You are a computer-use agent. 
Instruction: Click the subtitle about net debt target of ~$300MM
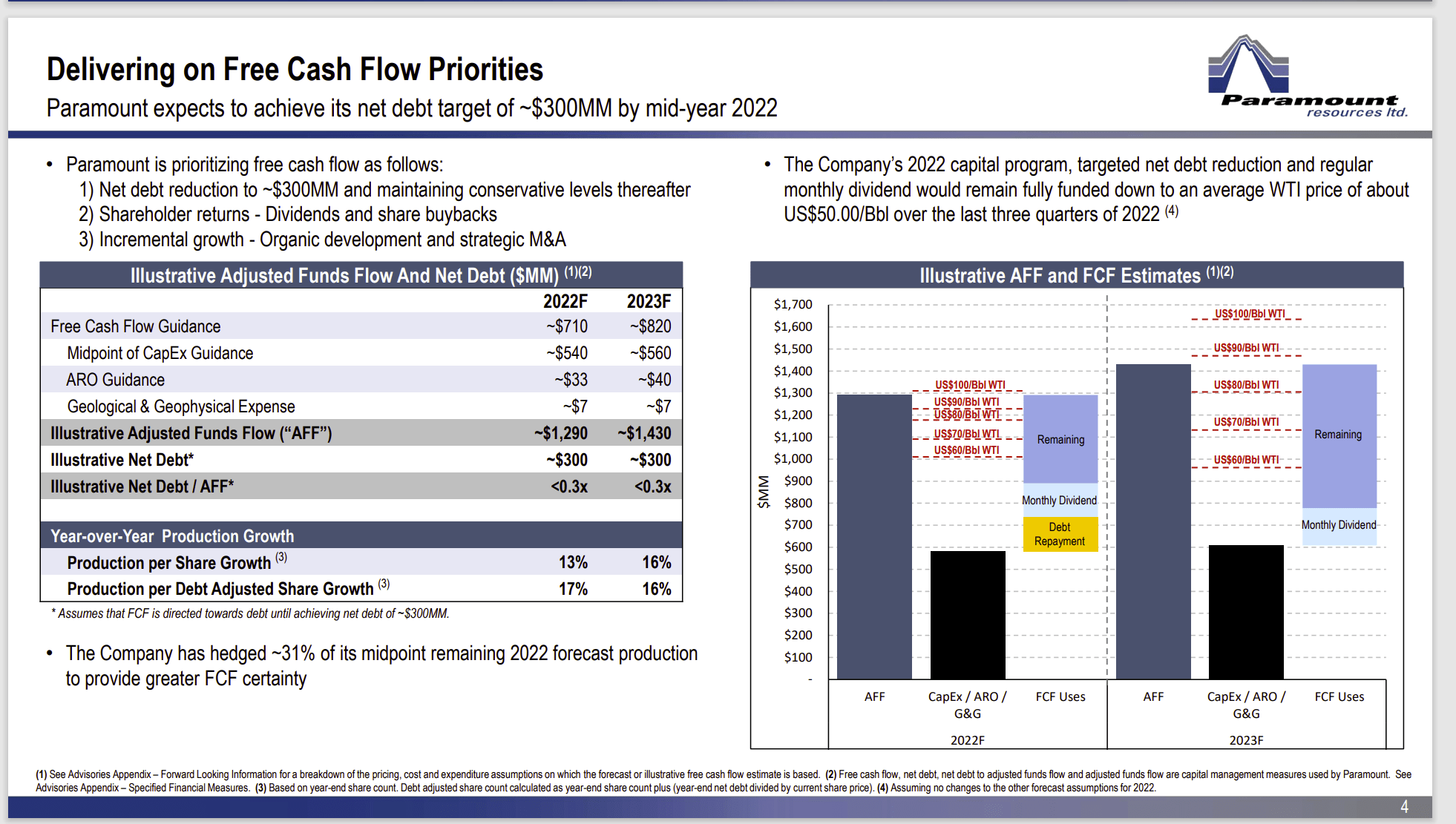click(x=412, y=108)
